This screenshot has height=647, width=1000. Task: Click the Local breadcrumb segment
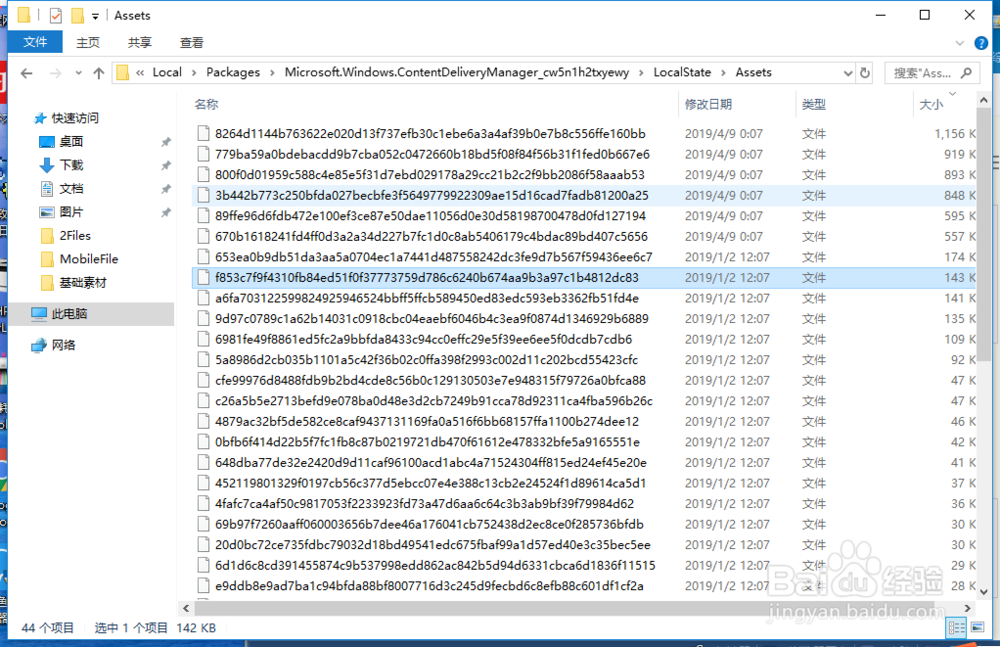click(167, 72)
